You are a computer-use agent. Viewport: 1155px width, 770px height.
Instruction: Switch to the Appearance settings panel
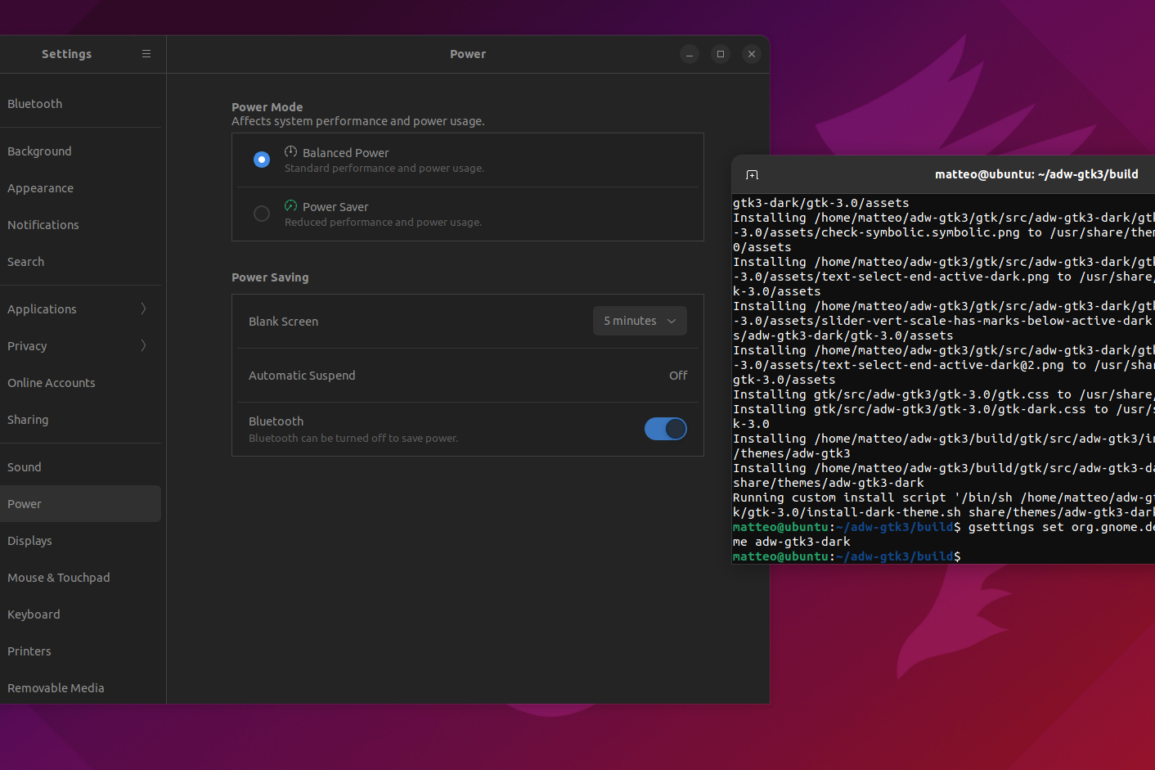coord(40,188)
